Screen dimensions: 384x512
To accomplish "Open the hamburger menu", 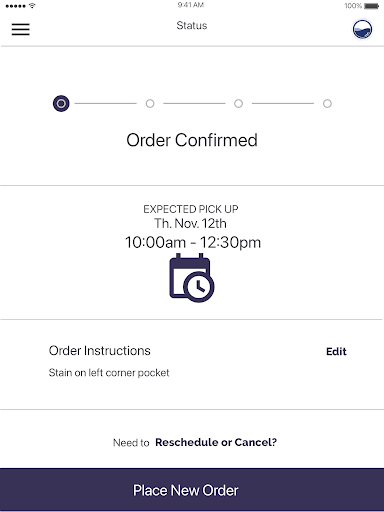I will [x=21, y=29].
